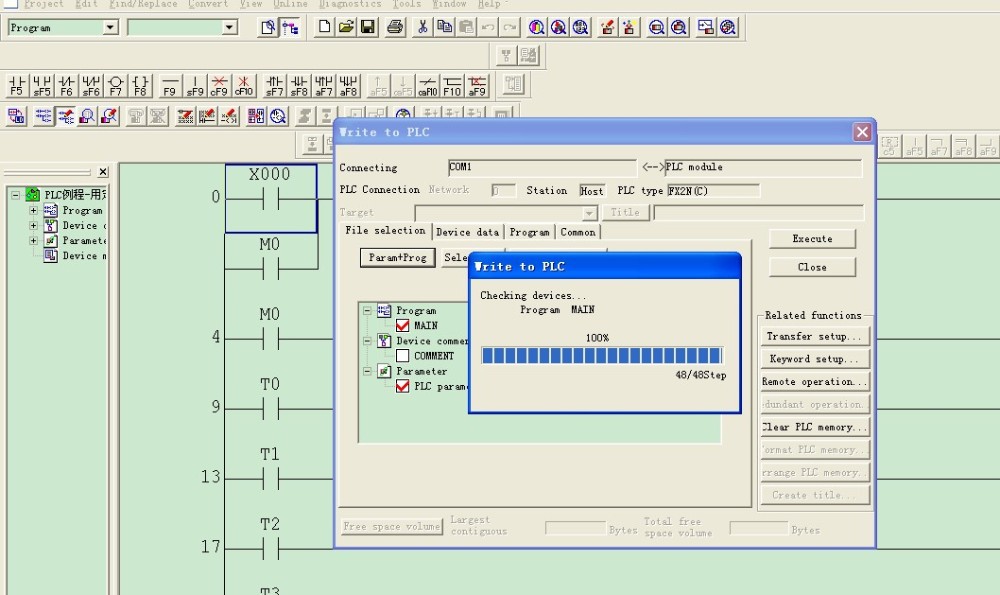Screen dimensions: 1000x595
Task: Select the File selection tab
Action: [385, 231]
